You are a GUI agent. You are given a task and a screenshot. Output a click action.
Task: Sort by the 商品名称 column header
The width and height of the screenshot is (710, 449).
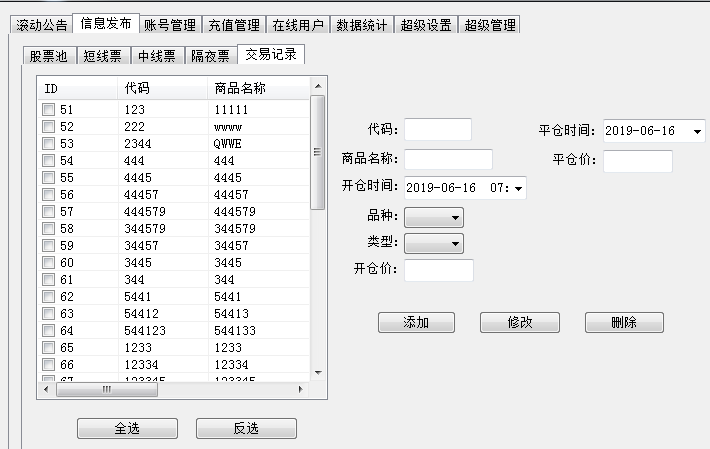259,88
